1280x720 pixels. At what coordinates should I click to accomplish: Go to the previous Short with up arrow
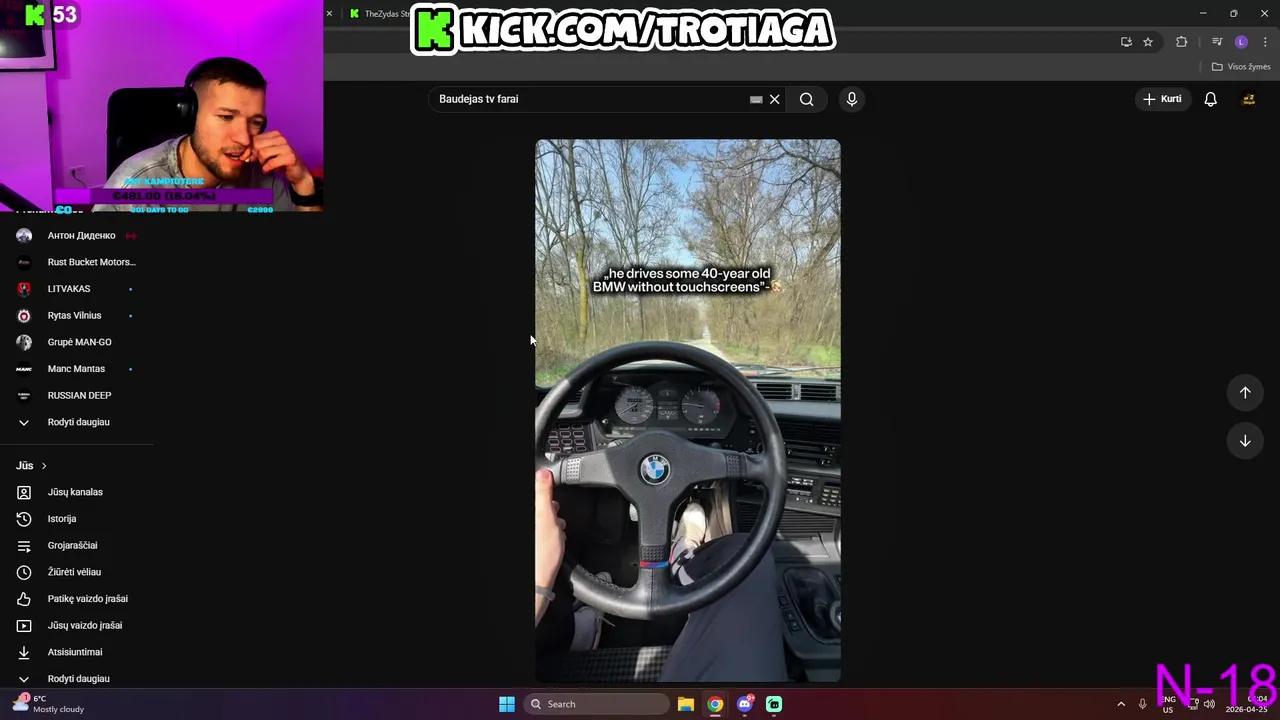point(1245,392)
